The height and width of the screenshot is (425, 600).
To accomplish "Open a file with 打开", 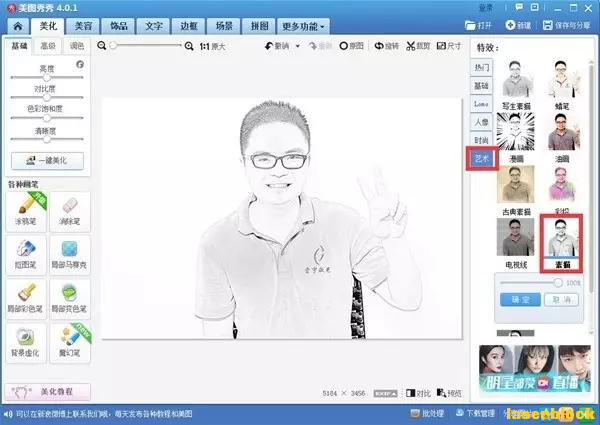I will [478, 26].
